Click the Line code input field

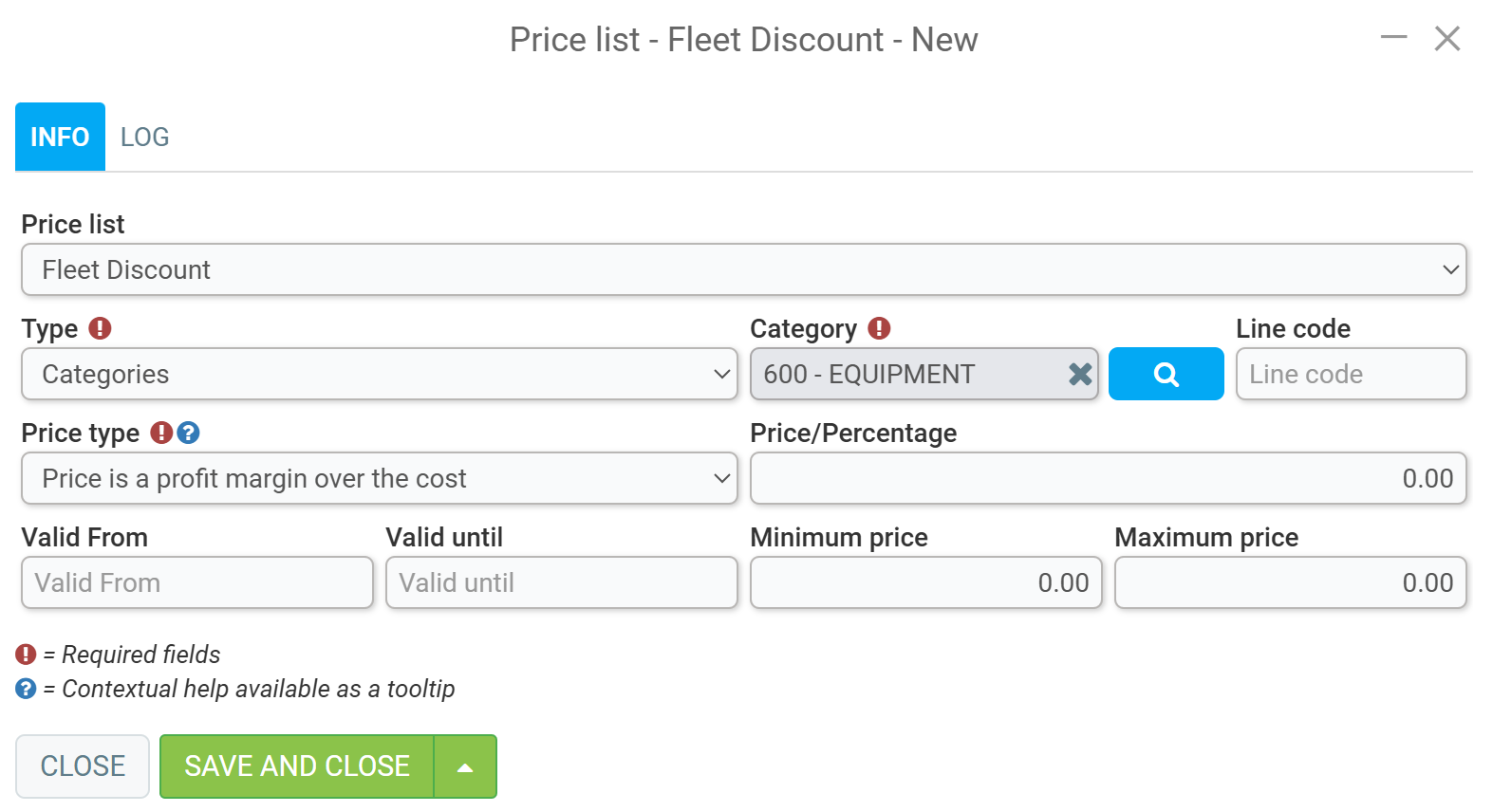tap(1350, 374)
